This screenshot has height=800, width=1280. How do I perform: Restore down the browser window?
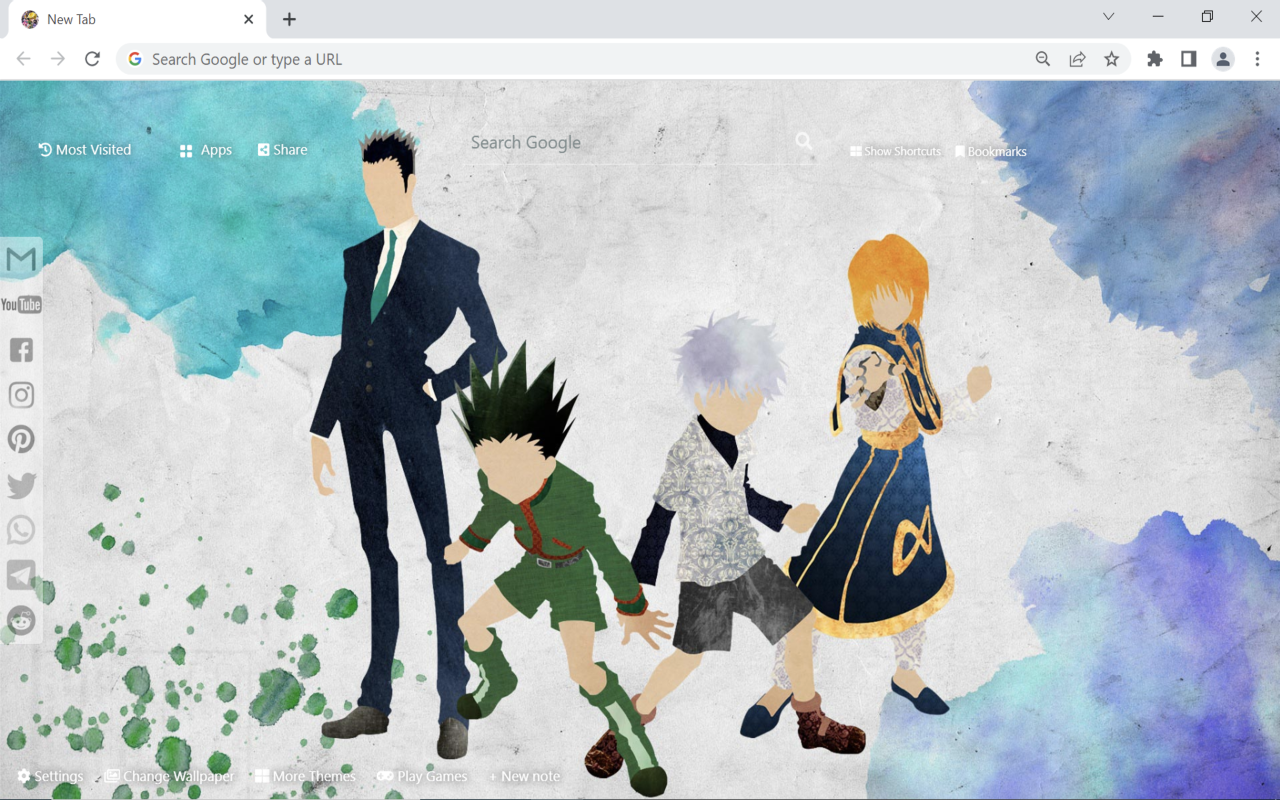click(1207, 16)
